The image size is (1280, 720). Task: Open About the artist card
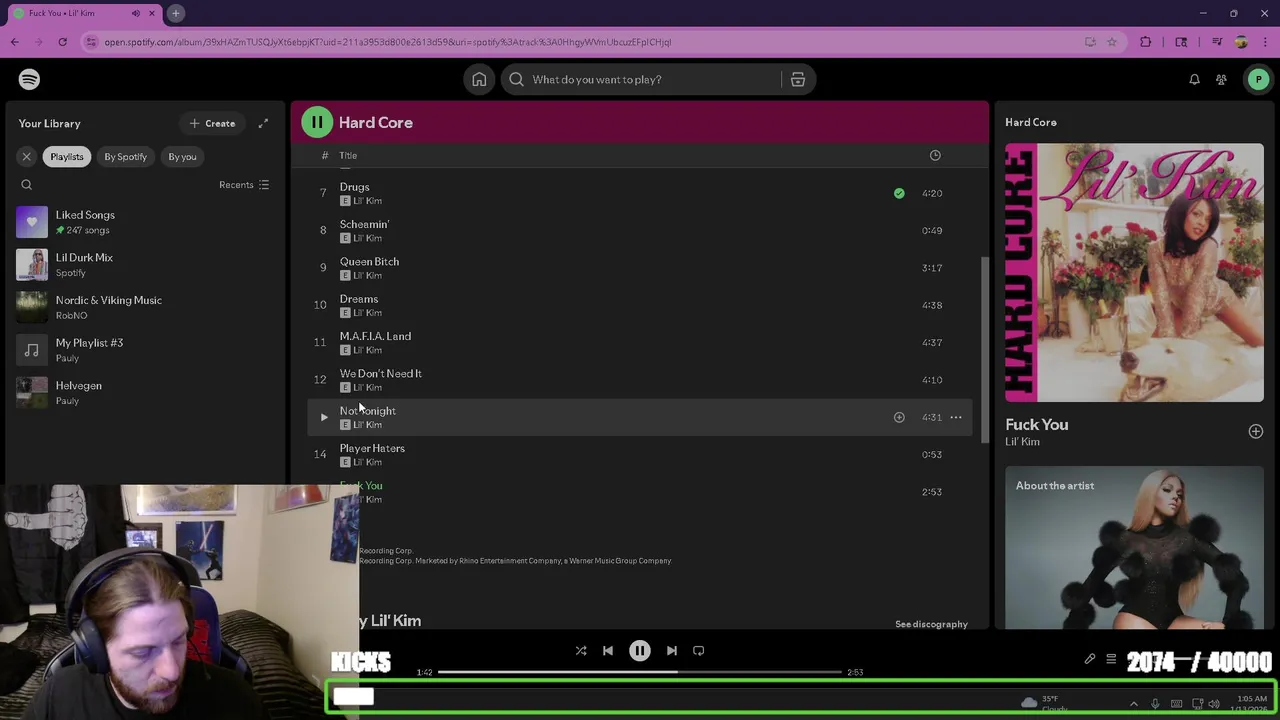[1134, 548]
